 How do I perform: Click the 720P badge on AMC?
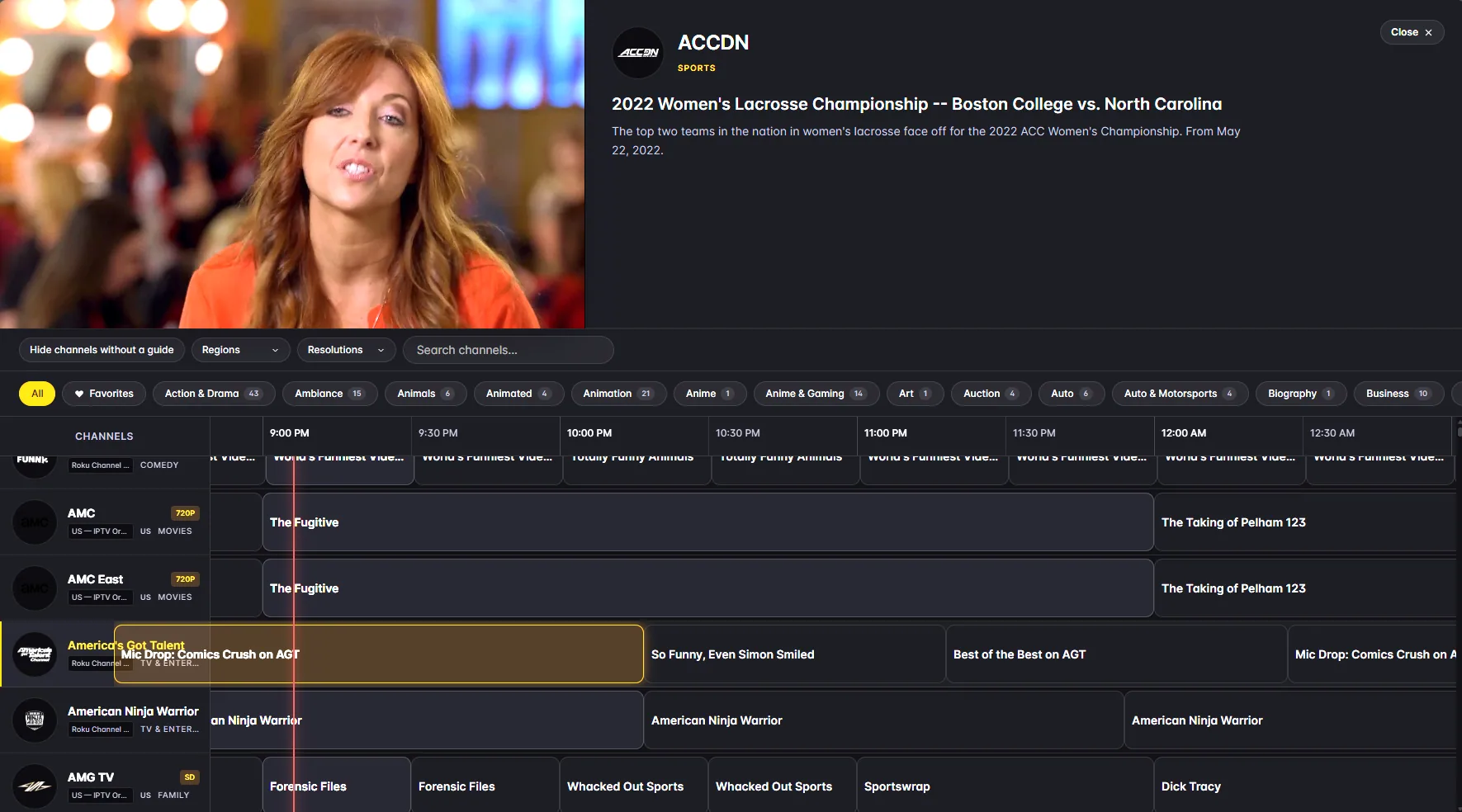pos(185,513)
